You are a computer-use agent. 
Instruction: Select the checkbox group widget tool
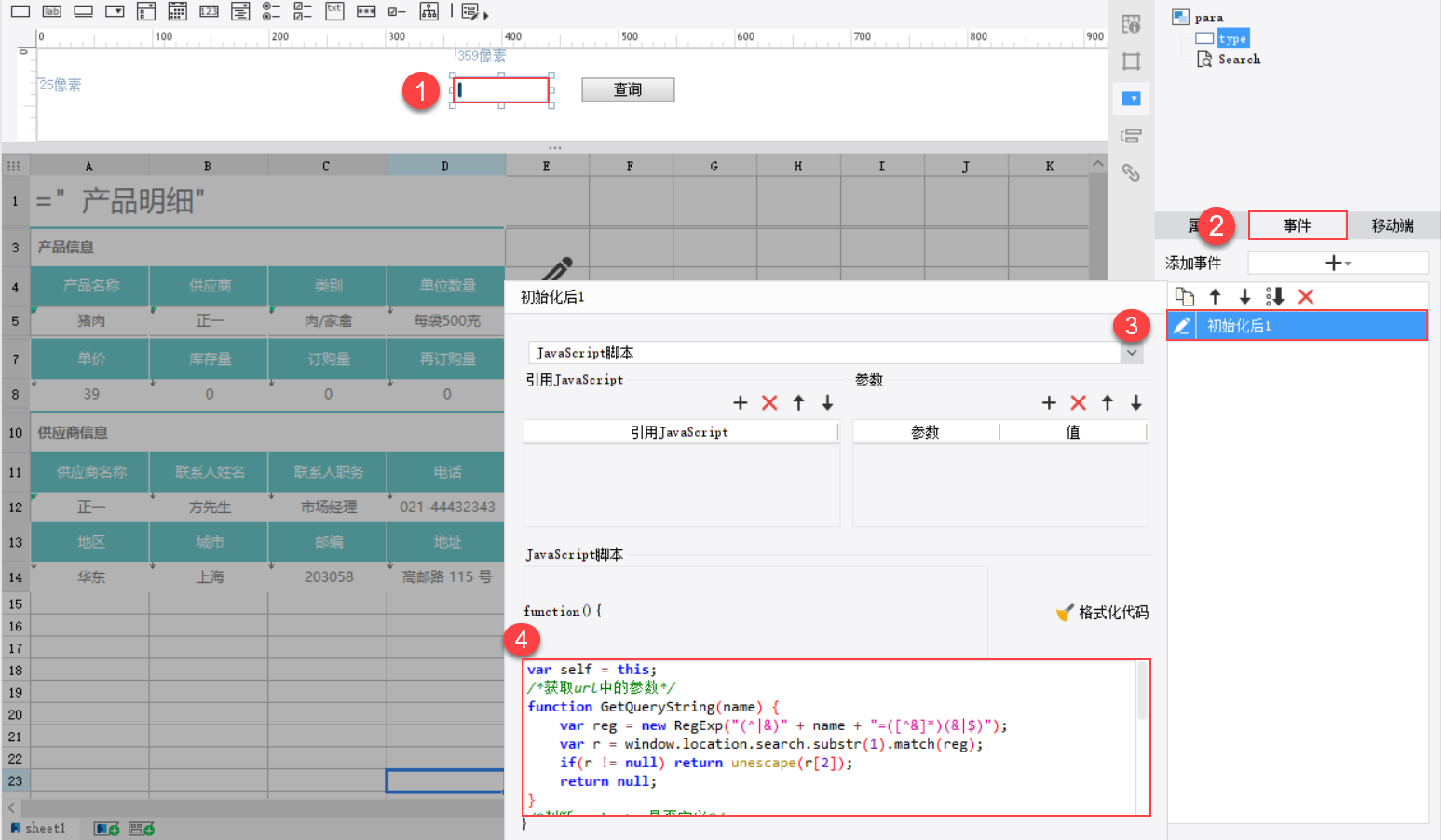[303, 11]
